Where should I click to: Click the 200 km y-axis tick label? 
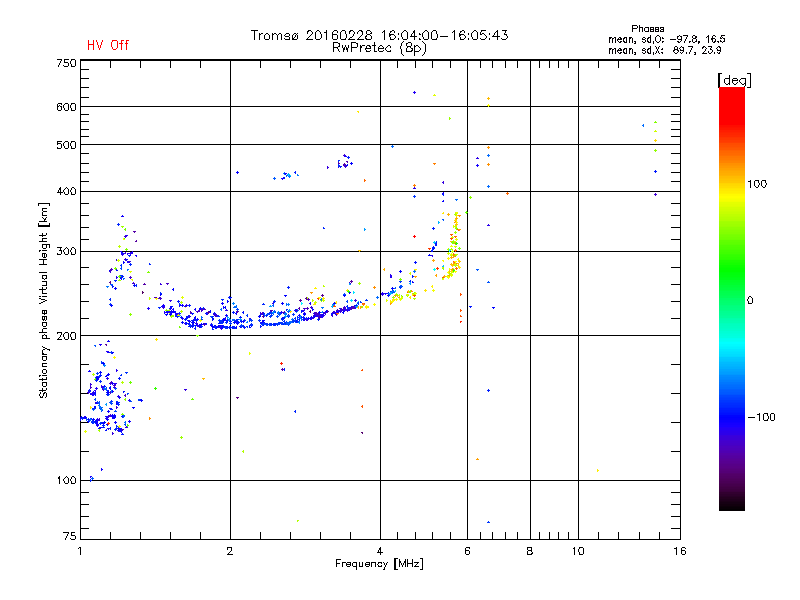[66, 336]
